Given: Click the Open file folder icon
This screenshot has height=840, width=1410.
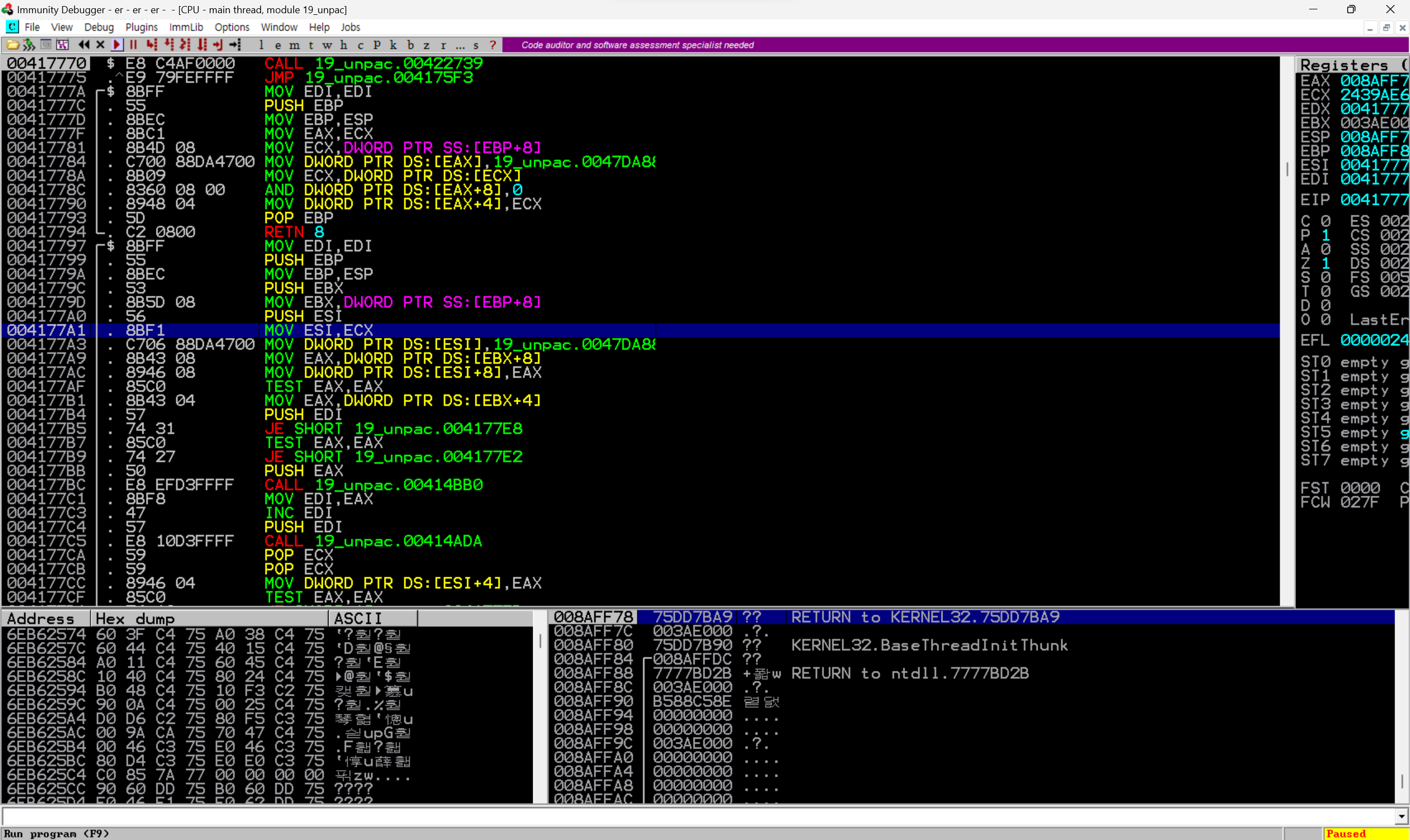Looking at the screenshot, I should (x=13, y=45).
